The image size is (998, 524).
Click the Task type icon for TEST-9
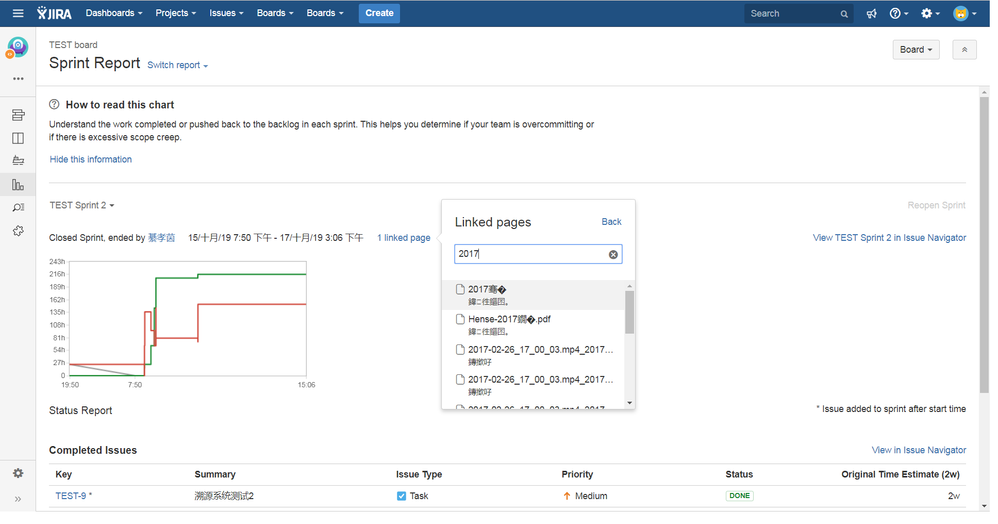tap(401, 496)
